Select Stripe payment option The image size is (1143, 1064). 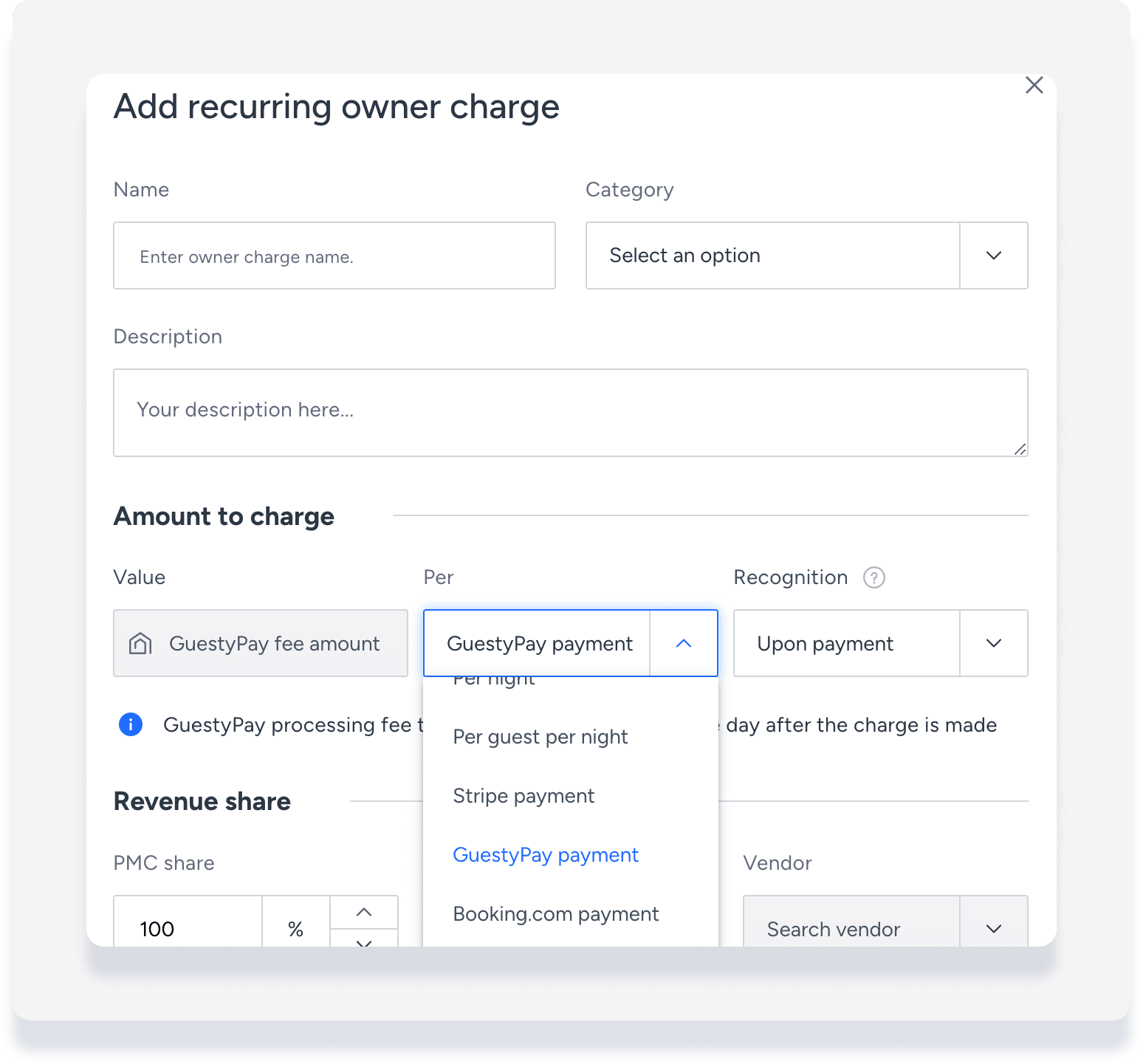571,796
